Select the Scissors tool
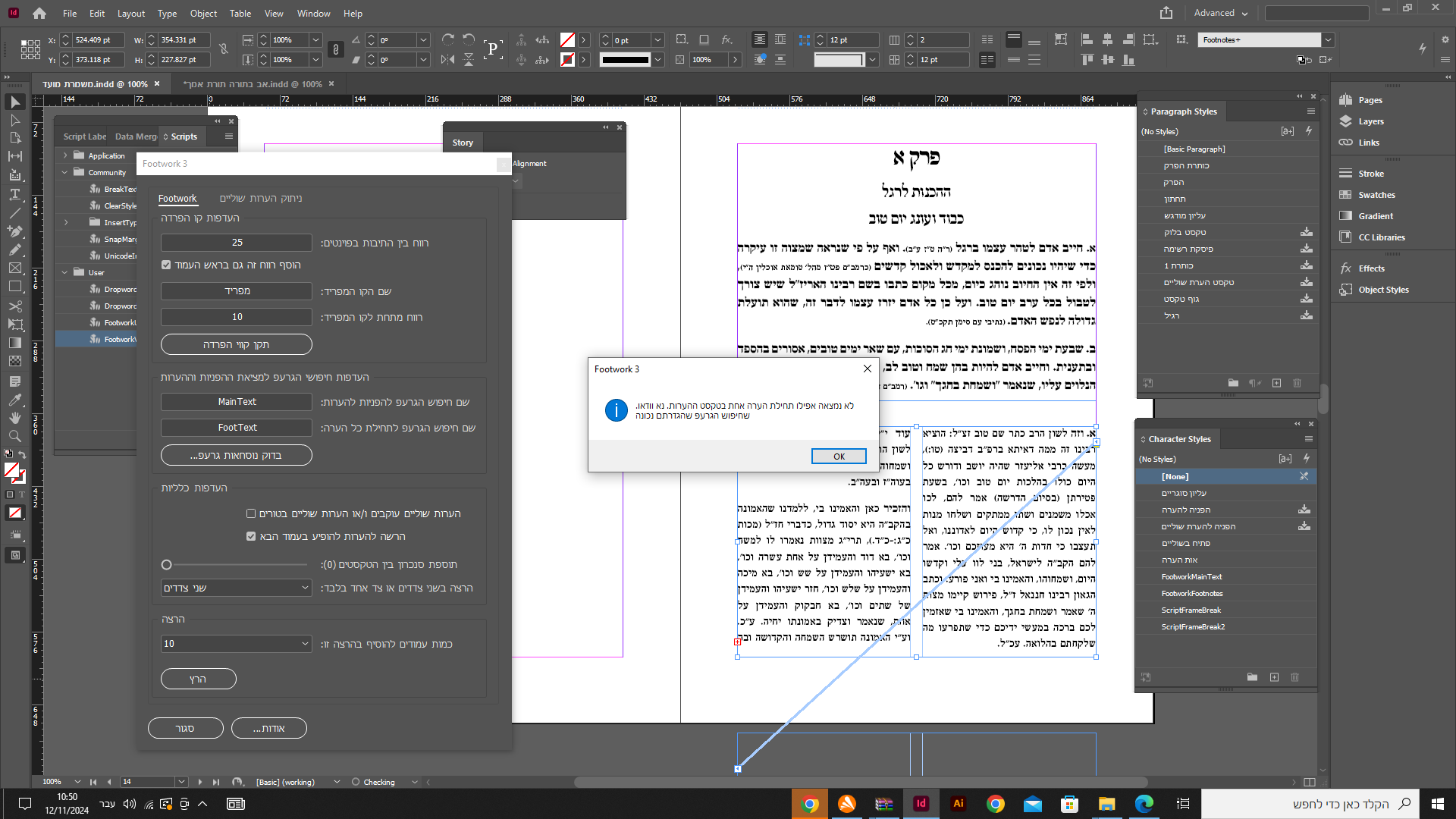This screenshot has width=1456, height=819. click(14, 306)
